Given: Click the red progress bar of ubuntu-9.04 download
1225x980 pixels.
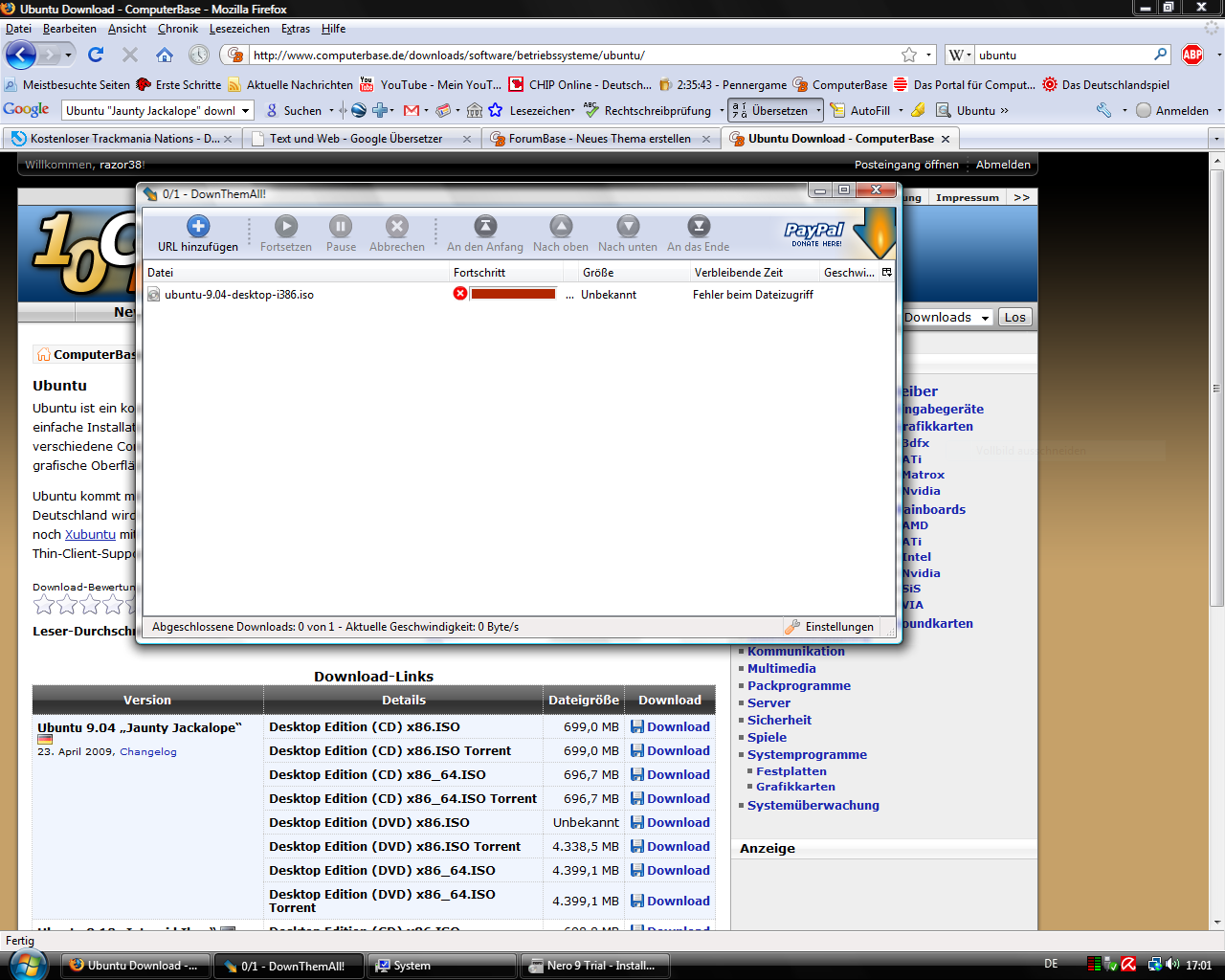Looking at the screenshot, I should coord(513,294).
